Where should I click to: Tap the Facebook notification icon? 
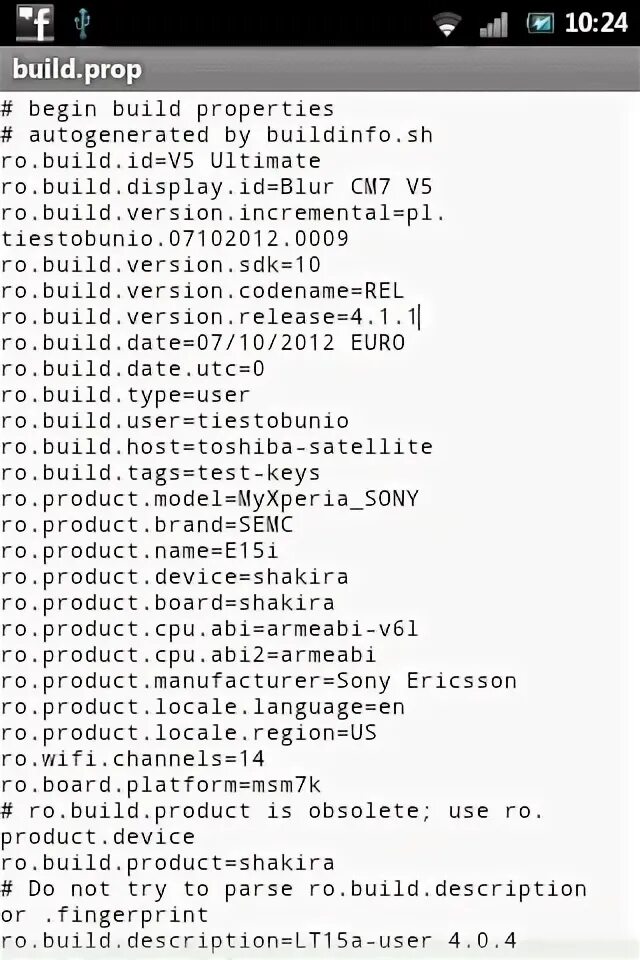click(x=35, y=22)
